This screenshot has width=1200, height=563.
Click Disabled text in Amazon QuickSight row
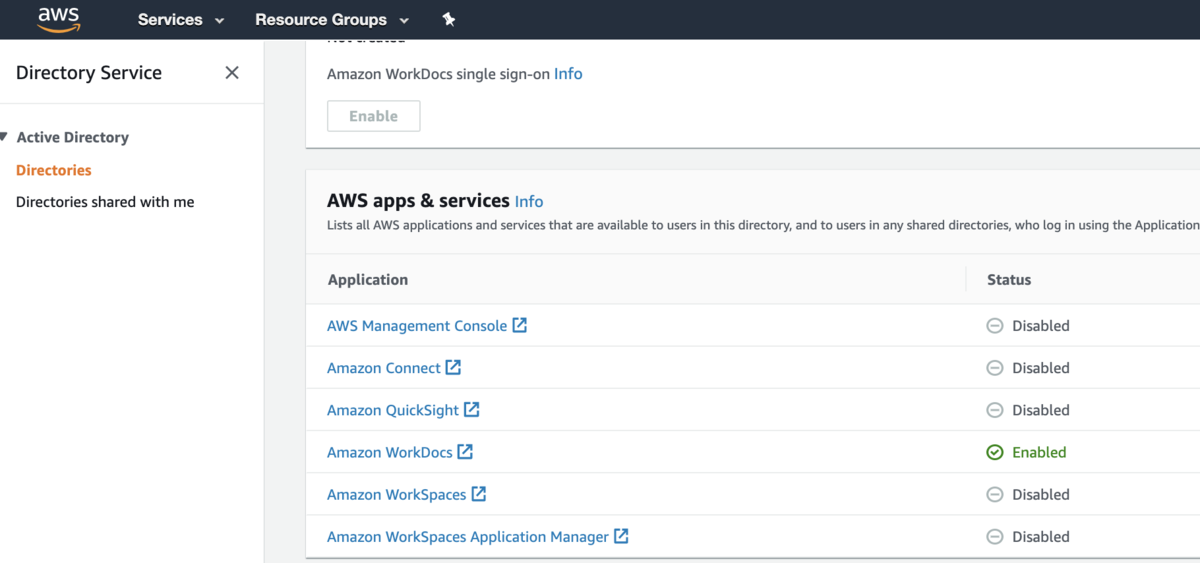click(1041, 410)
